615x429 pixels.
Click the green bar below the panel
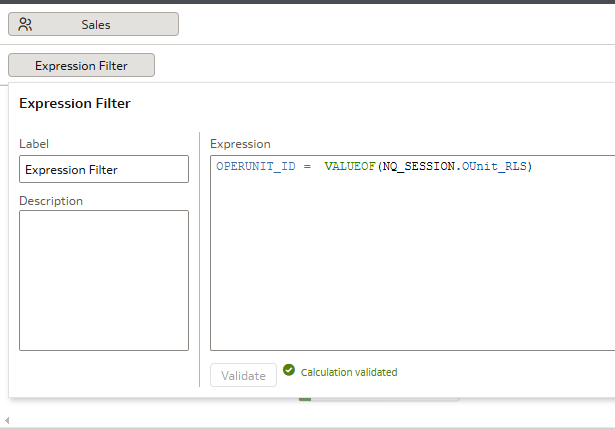305,399
